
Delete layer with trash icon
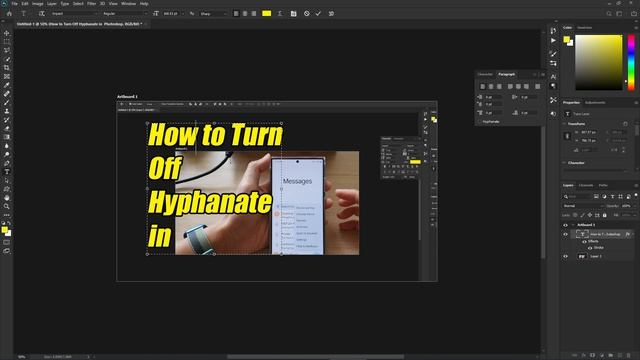click(629, 356)
